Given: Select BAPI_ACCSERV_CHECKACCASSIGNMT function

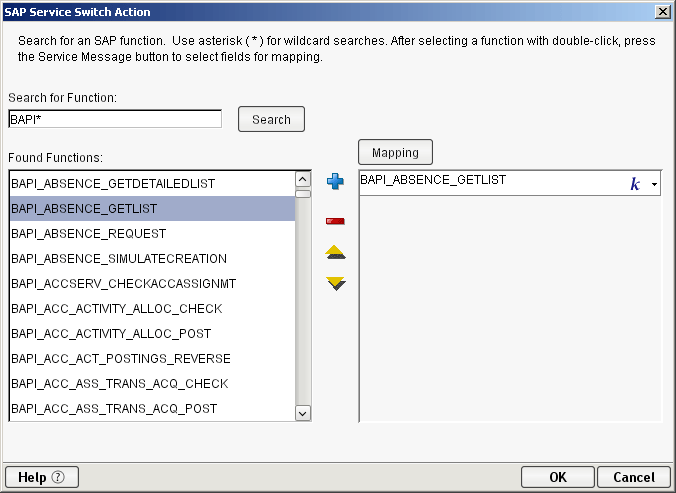Looking at the screenshot, I should (x=152, y=284).
